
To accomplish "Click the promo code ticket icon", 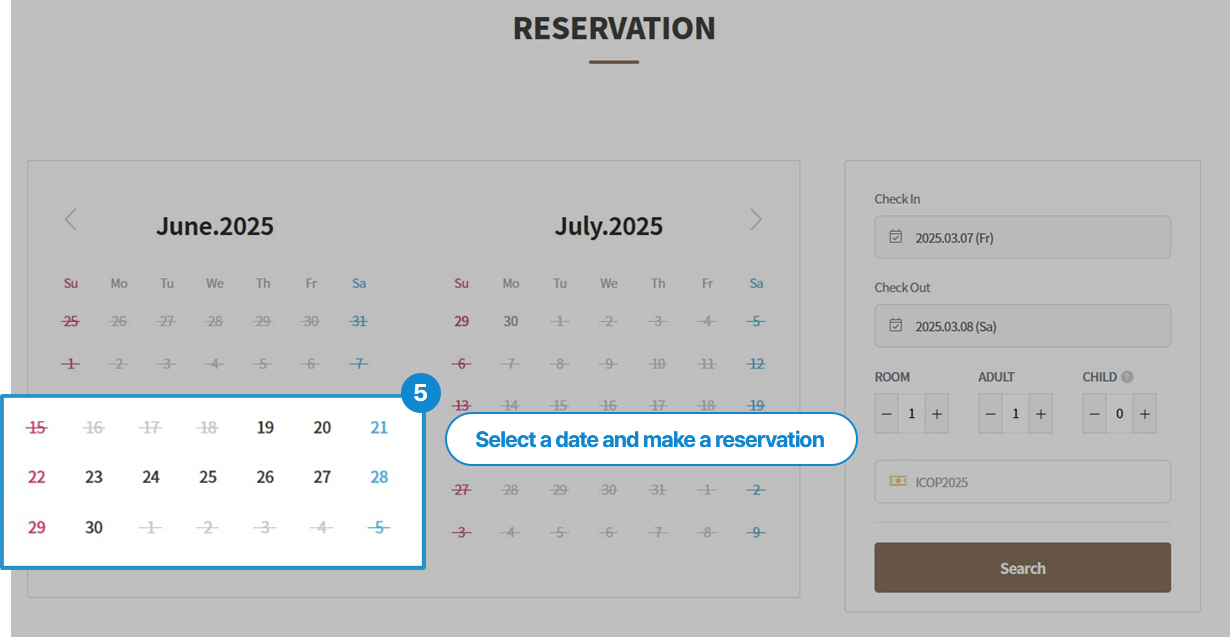I will (x=897, y=482).
